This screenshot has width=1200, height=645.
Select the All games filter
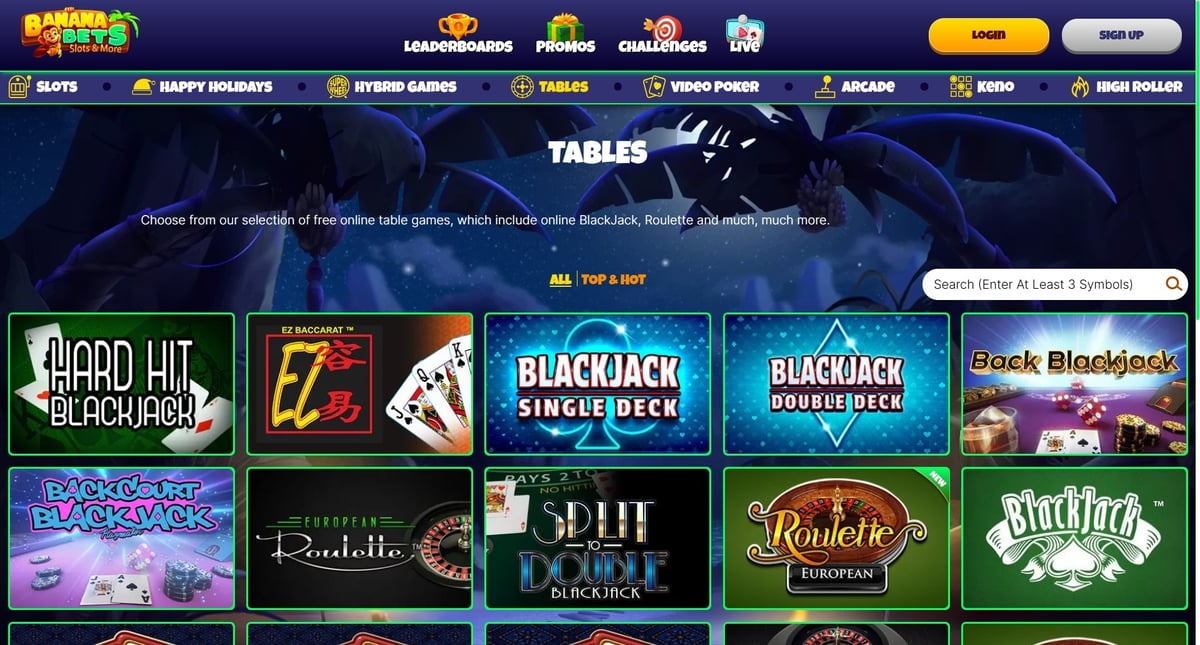(560, 280)
